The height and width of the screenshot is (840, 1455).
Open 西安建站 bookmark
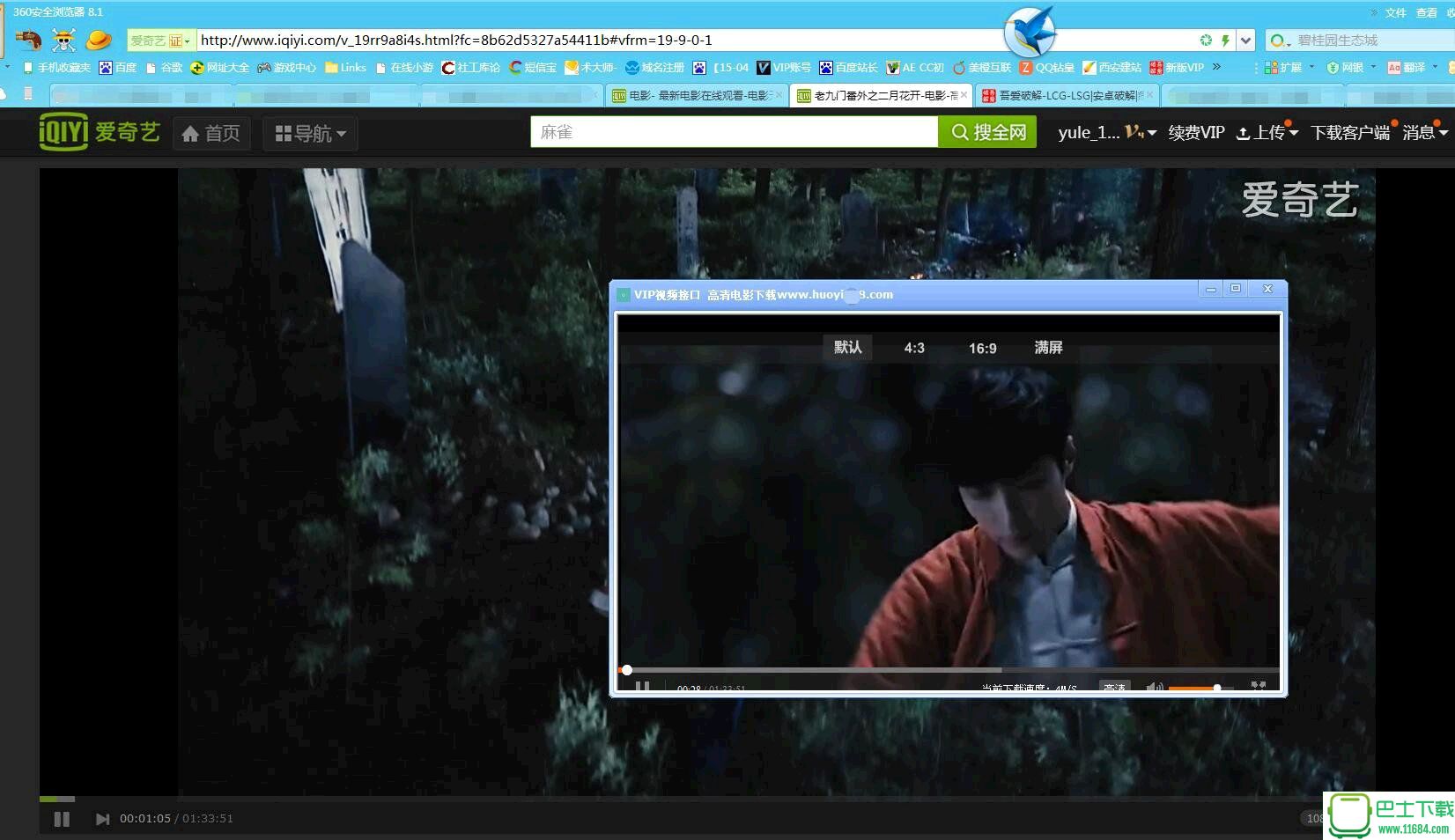(x=1112, y=68)
